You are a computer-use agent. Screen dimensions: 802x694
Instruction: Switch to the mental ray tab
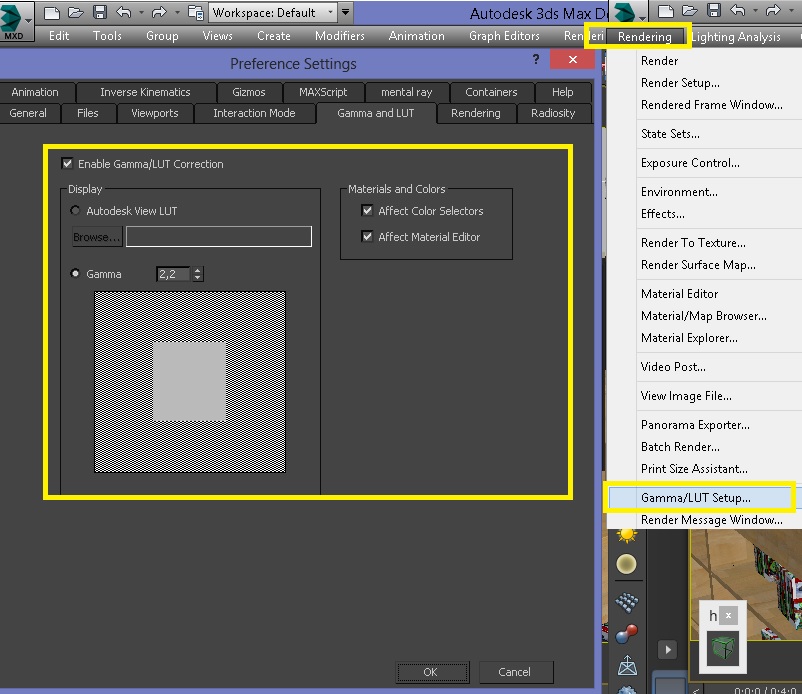coord(407,92)
